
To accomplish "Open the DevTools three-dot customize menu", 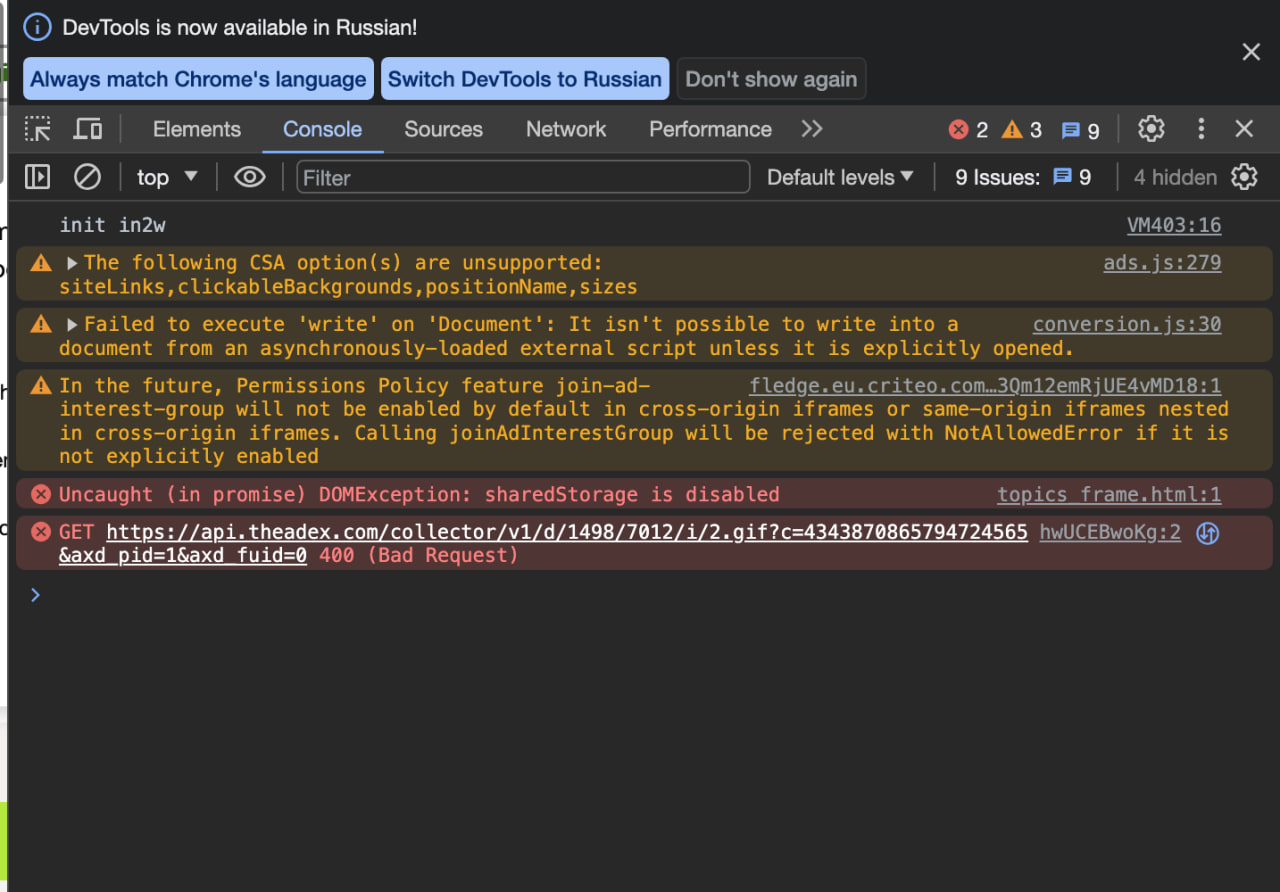I will (1201, 129).
